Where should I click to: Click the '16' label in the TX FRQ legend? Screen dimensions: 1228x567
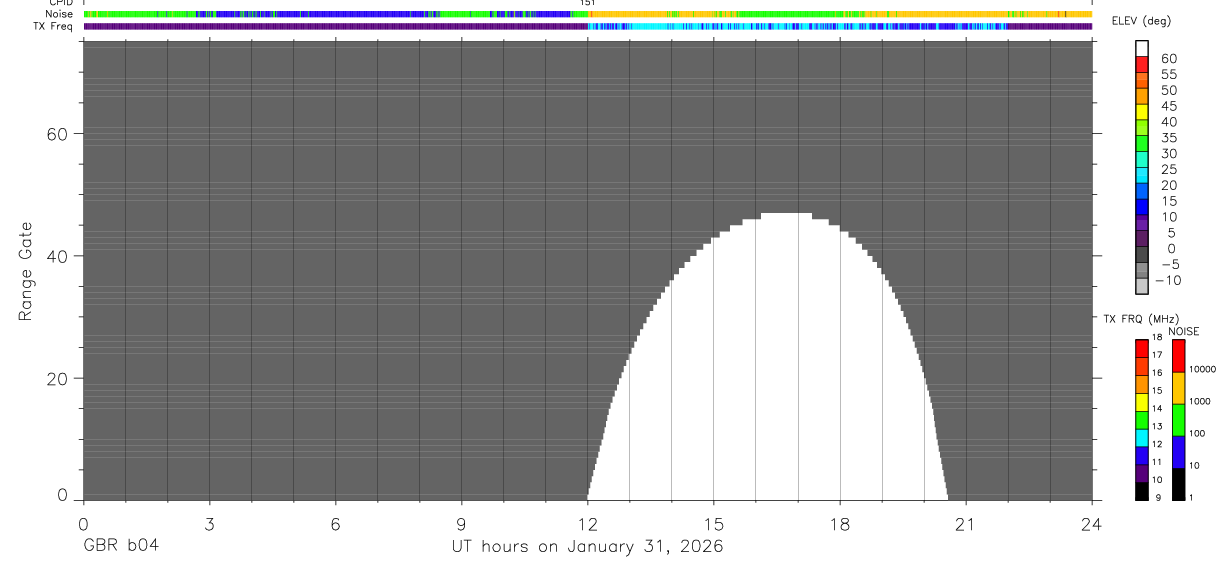[1157, 373]
